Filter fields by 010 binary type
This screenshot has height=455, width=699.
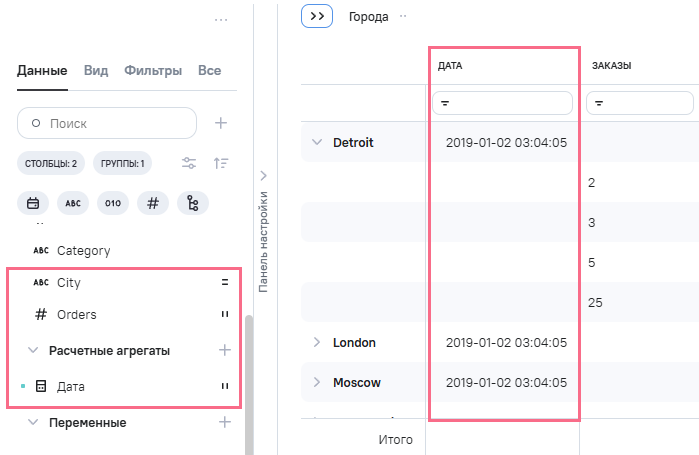coord(113,203)
